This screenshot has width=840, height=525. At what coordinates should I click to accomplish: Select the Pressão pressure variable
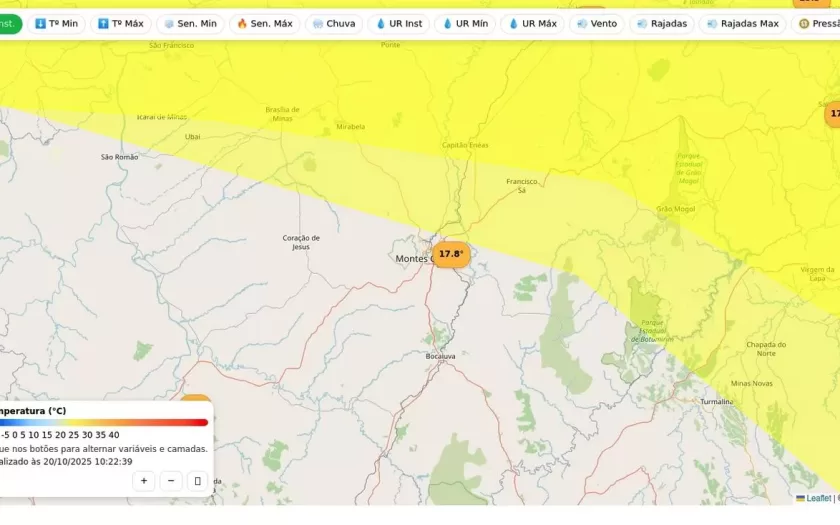point(817,24)
